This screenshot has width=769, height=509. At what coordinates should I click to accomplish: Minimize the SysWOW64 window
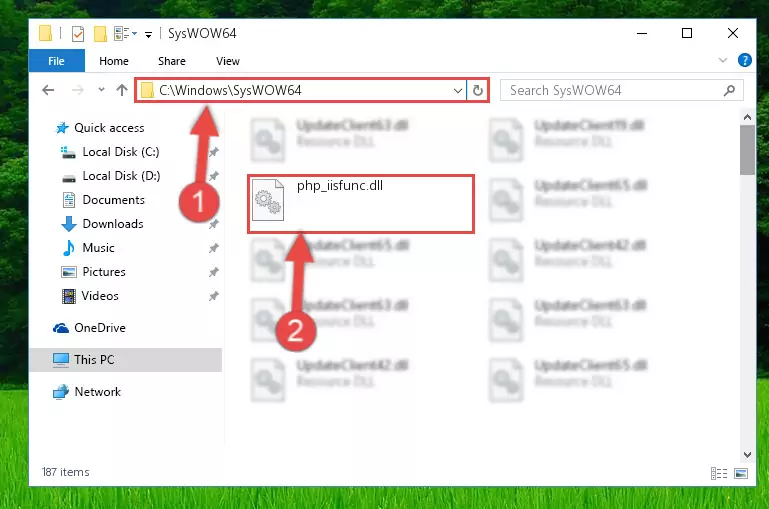click(642, 33)
